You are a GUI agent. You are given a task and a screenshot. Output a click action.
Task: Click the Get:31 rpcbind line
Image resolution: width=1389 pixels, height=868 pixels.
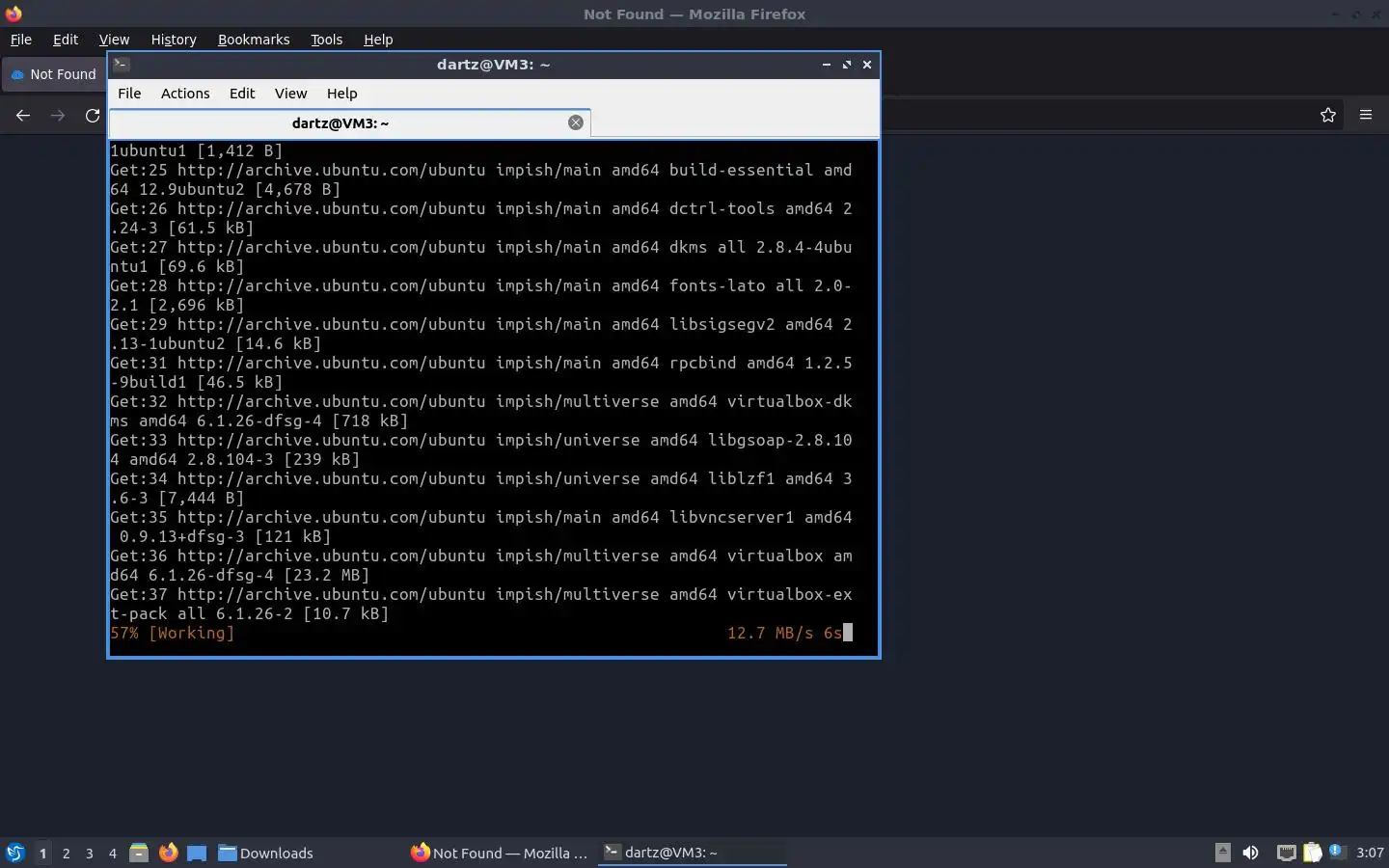click(480, 372)
